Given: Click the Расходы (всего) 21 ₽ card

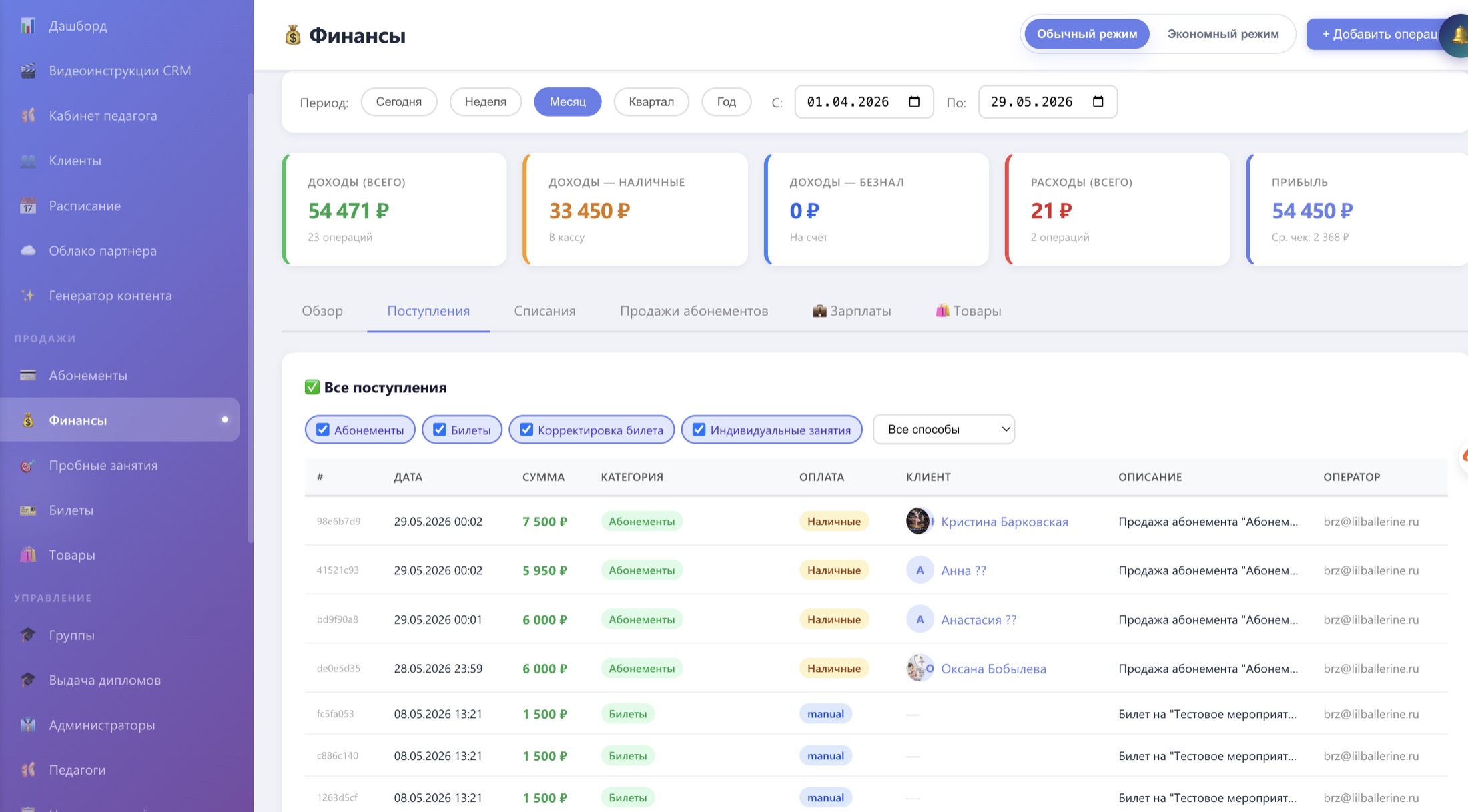Looking at the screenshot, I should tap(1117, 210).
